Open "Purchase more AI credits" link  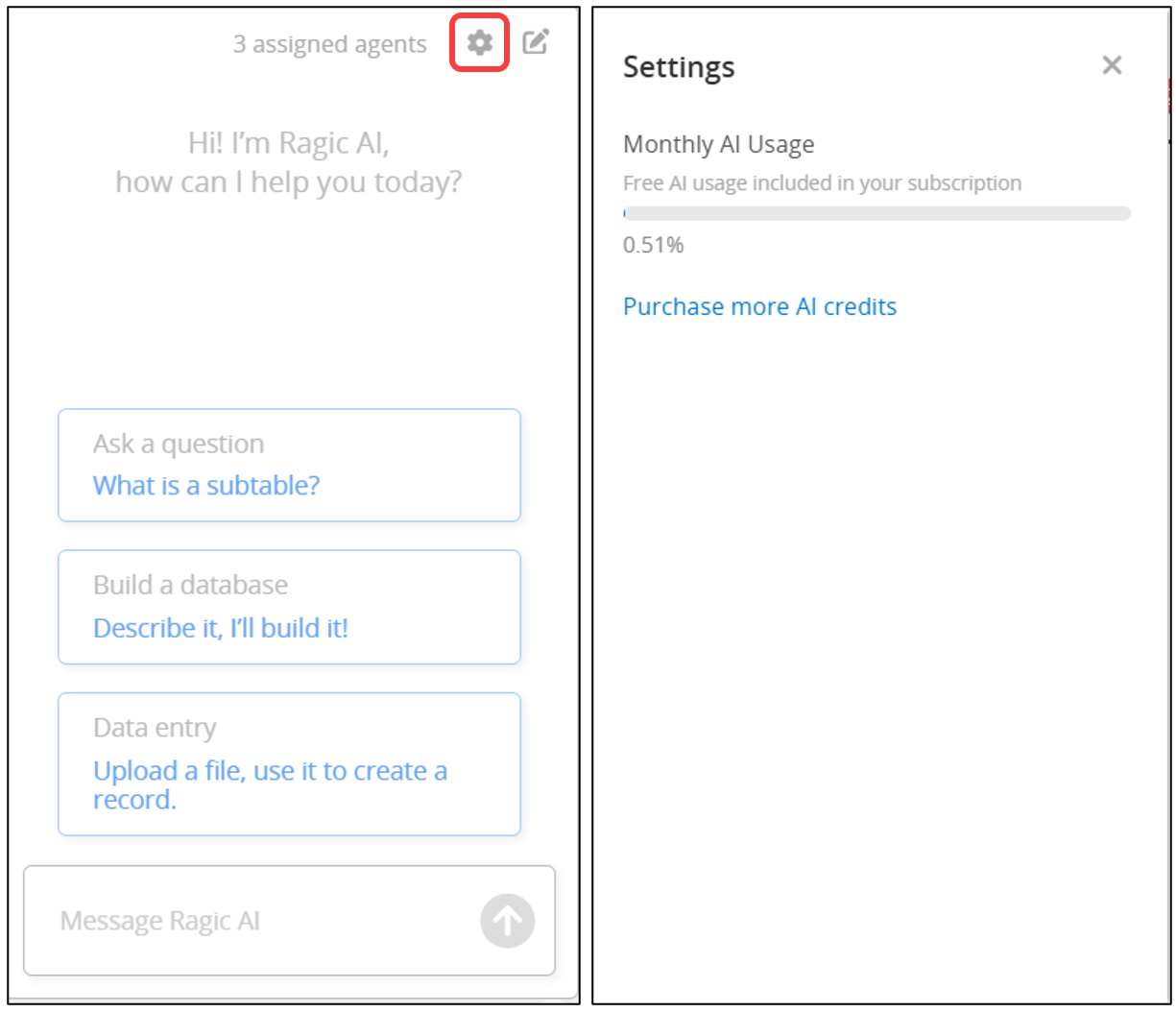(x=759, y=306)
